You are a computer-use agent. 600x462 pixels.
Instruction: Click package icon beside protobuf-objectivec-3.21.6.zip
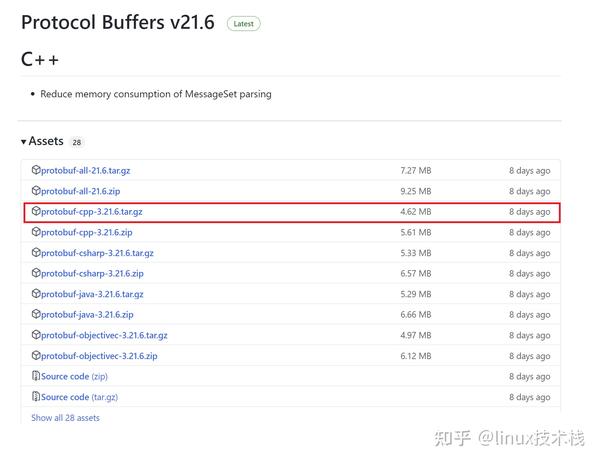tap(36, 356)
